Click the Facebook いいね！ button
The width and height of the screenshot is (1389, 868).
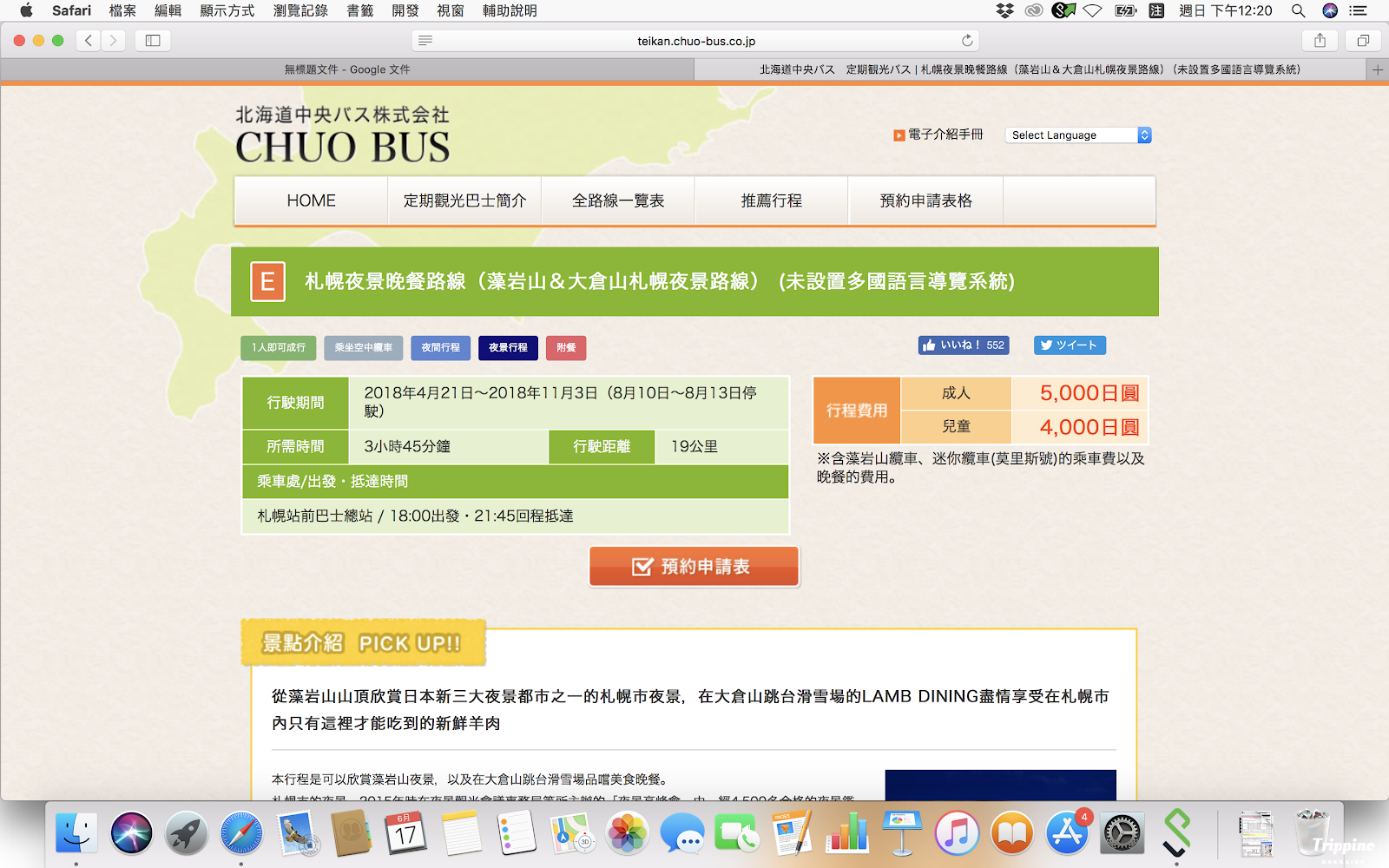click(964, 345)
